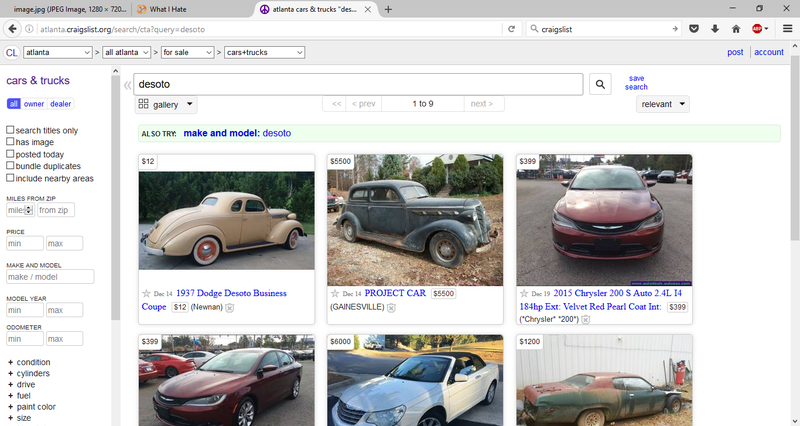This screenshot has height=426, width=800.
Task: Switch to the What I Hate tab
Action: (x=193, y=9)
